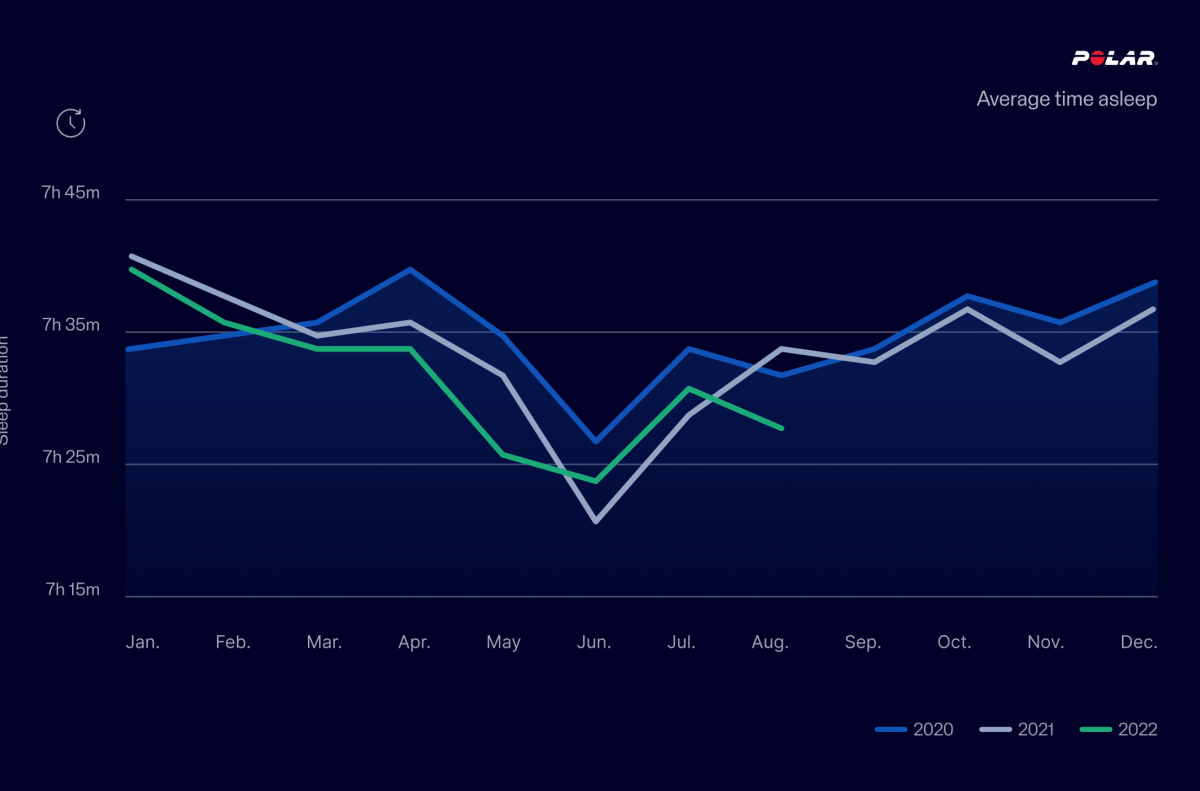Click the 2020 blue line's April peak
The height and width of the screenshot is (791, 1200).
click(410, 269)
